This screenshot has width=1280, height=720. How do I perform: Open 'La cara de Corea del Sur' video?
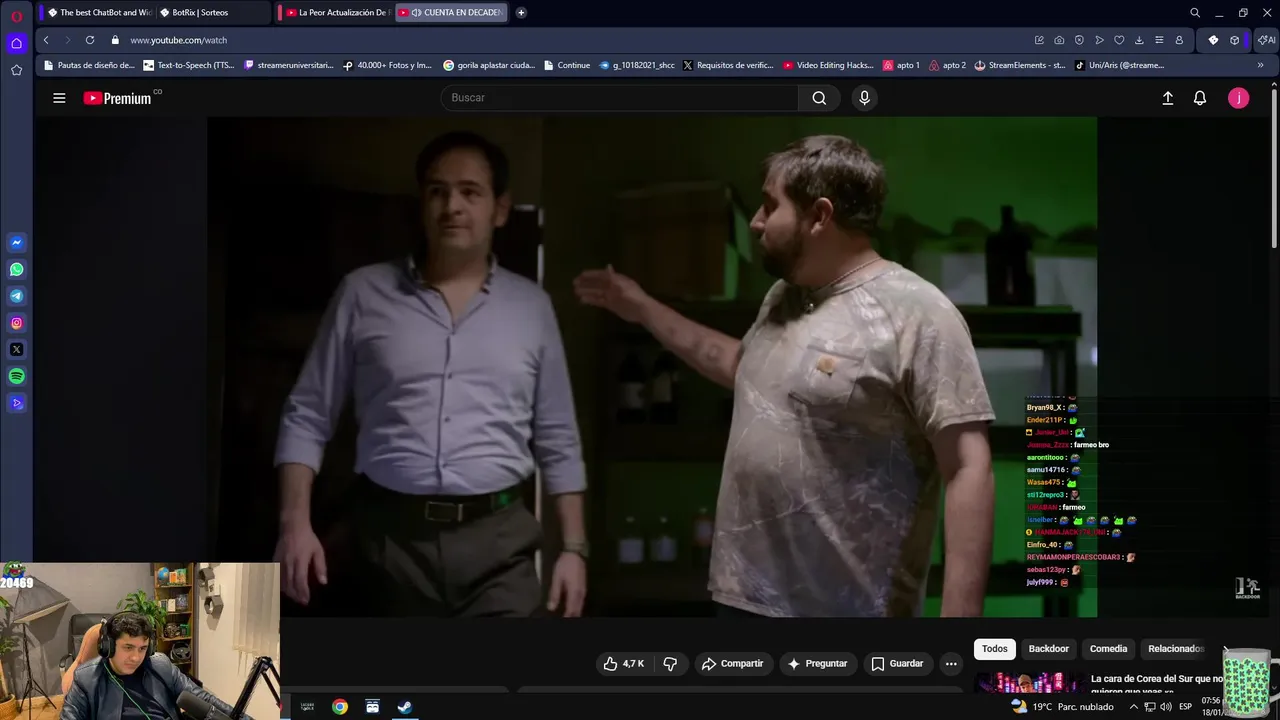(x=1157, y=685)
